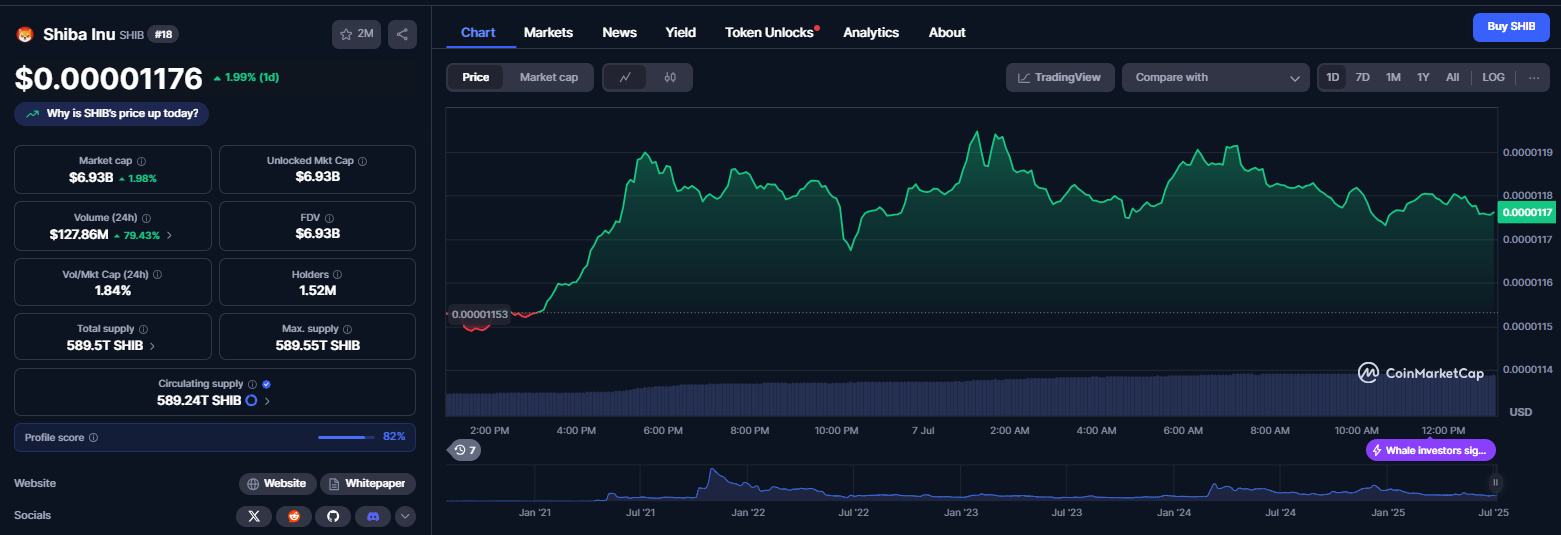
Task: Click the history events badge showing 7
Action: pos(464,450)
